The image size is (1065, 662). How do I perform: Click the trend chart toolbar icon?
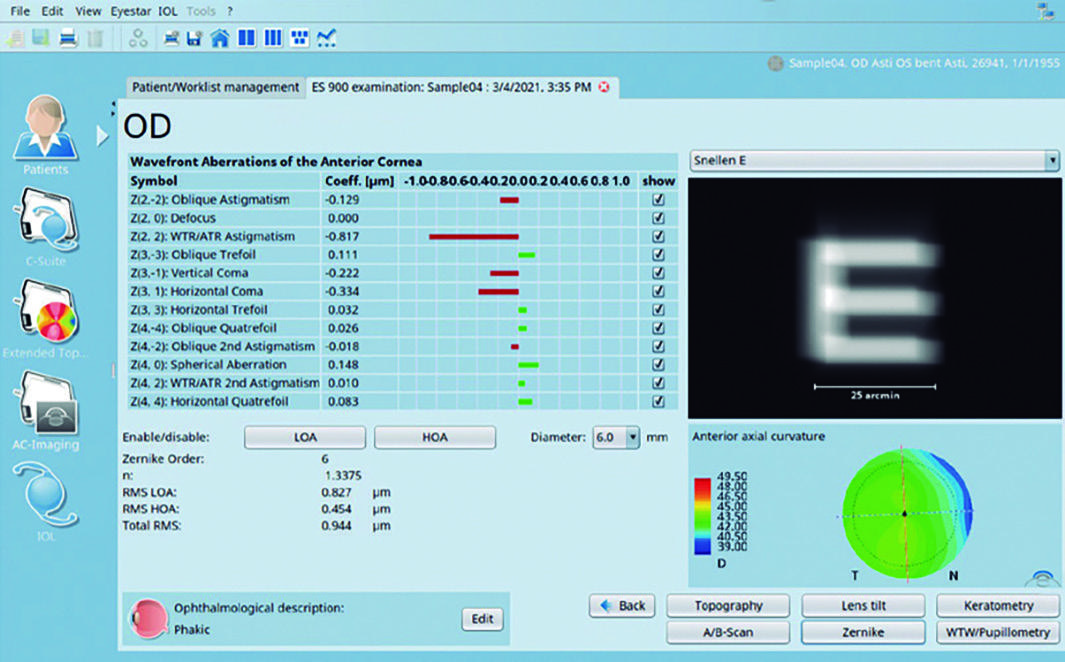(326, 38)
